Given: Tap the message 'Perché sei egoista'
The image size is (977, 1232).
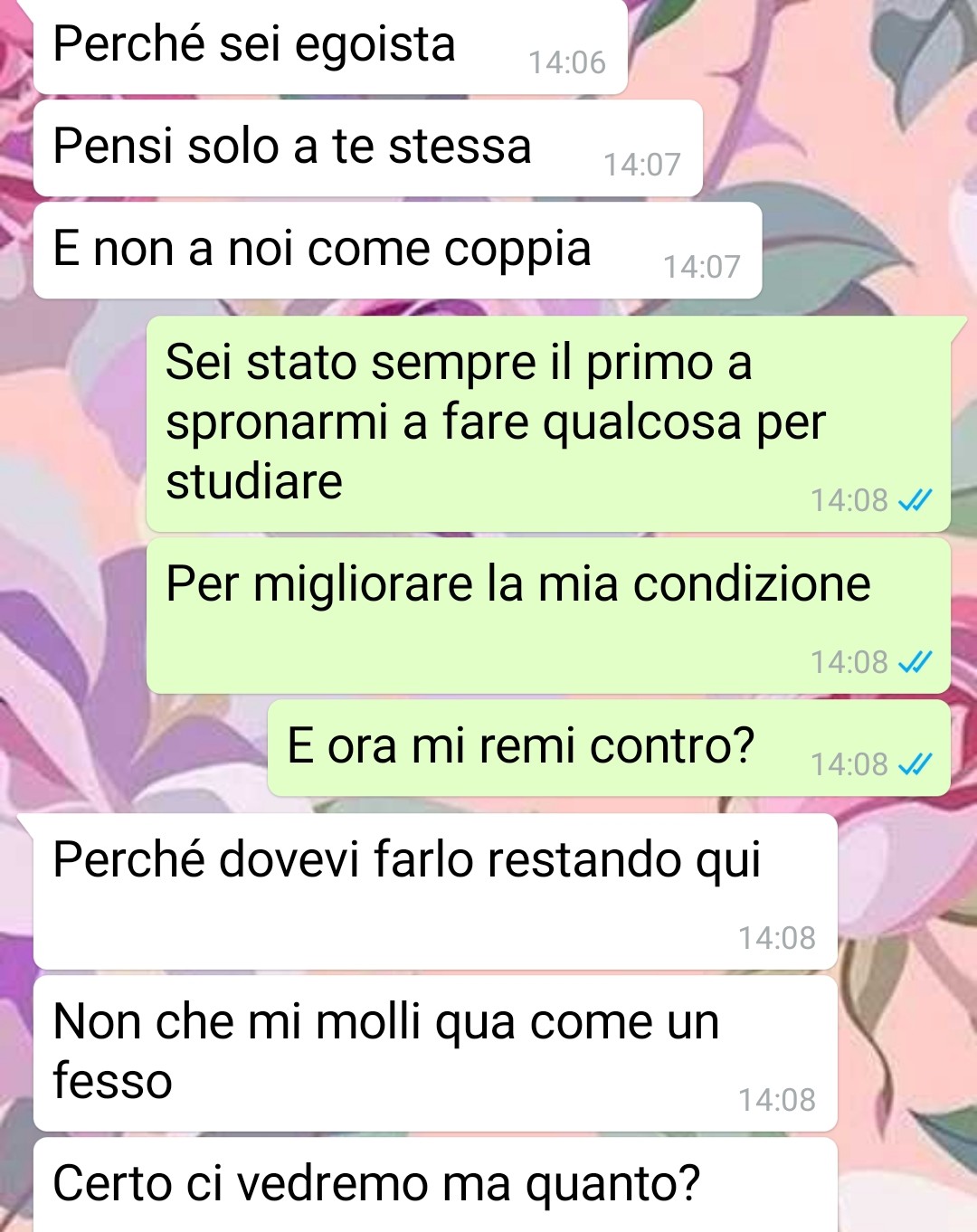Looking at the screenshot, I should [330, 46].
